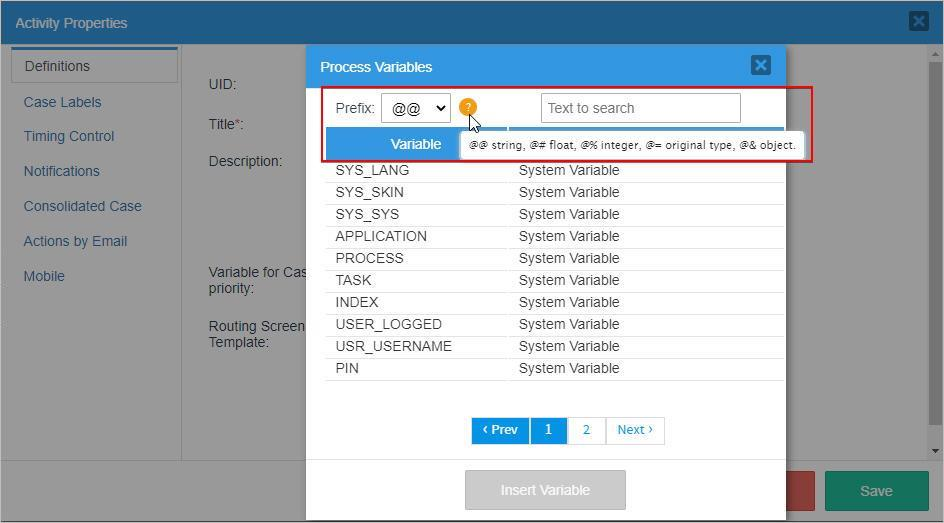Open Actions by Email settings

[x=75, y=241]
